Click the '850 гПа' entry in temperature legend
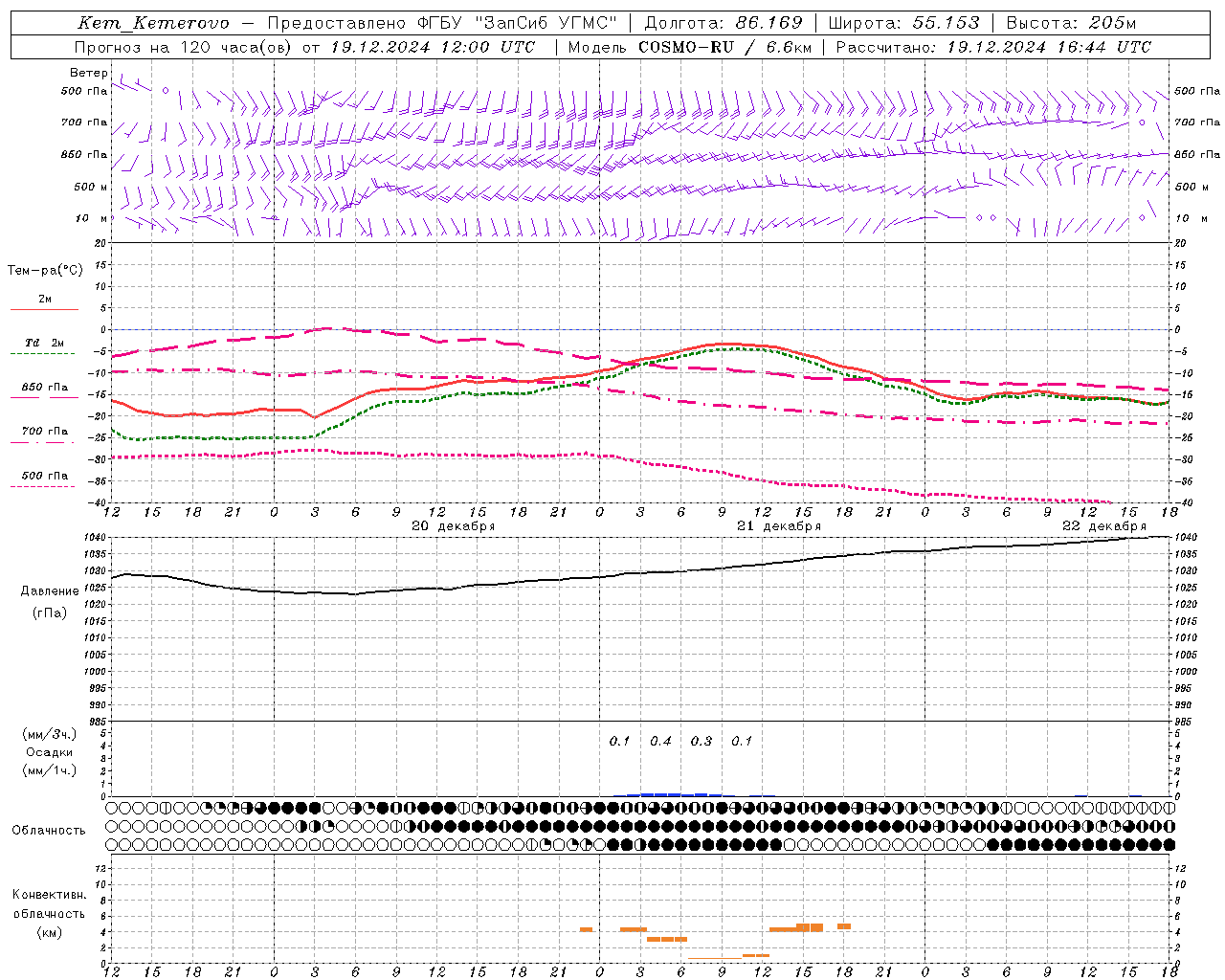 pyautogui.click(x=44, y=387)
